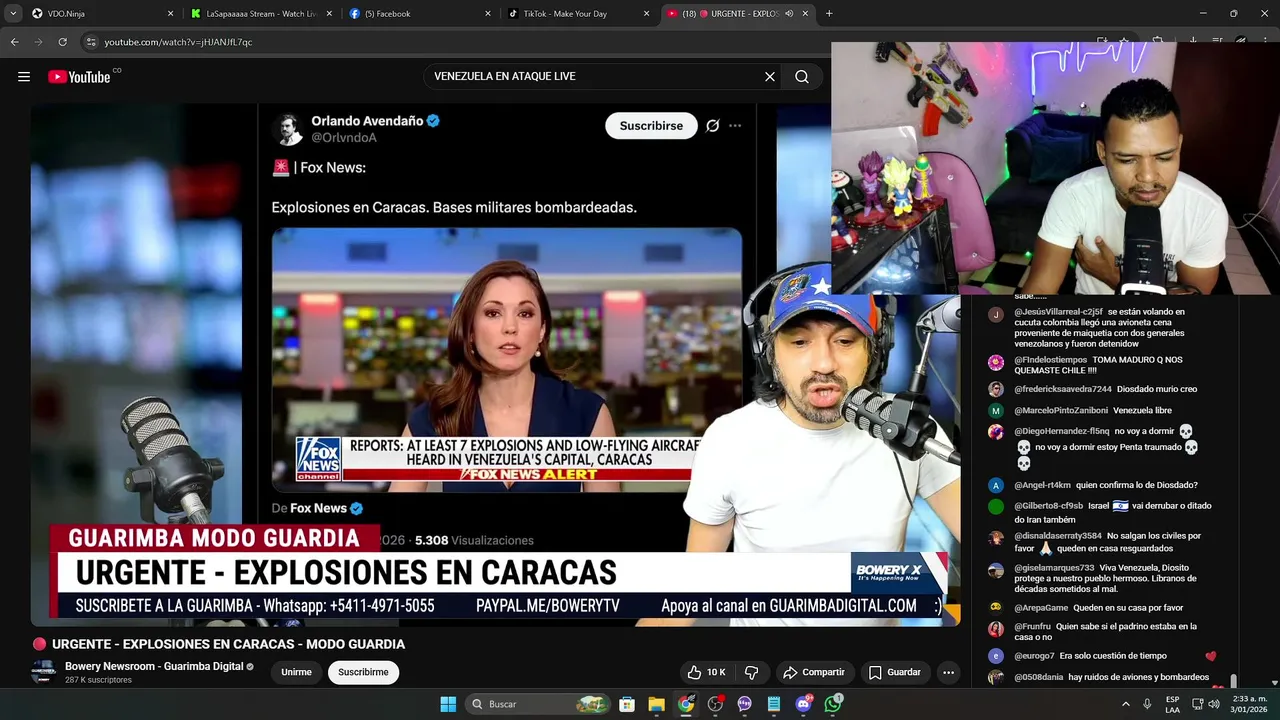
Task: Save the video with Guardar
Action: 894,672
